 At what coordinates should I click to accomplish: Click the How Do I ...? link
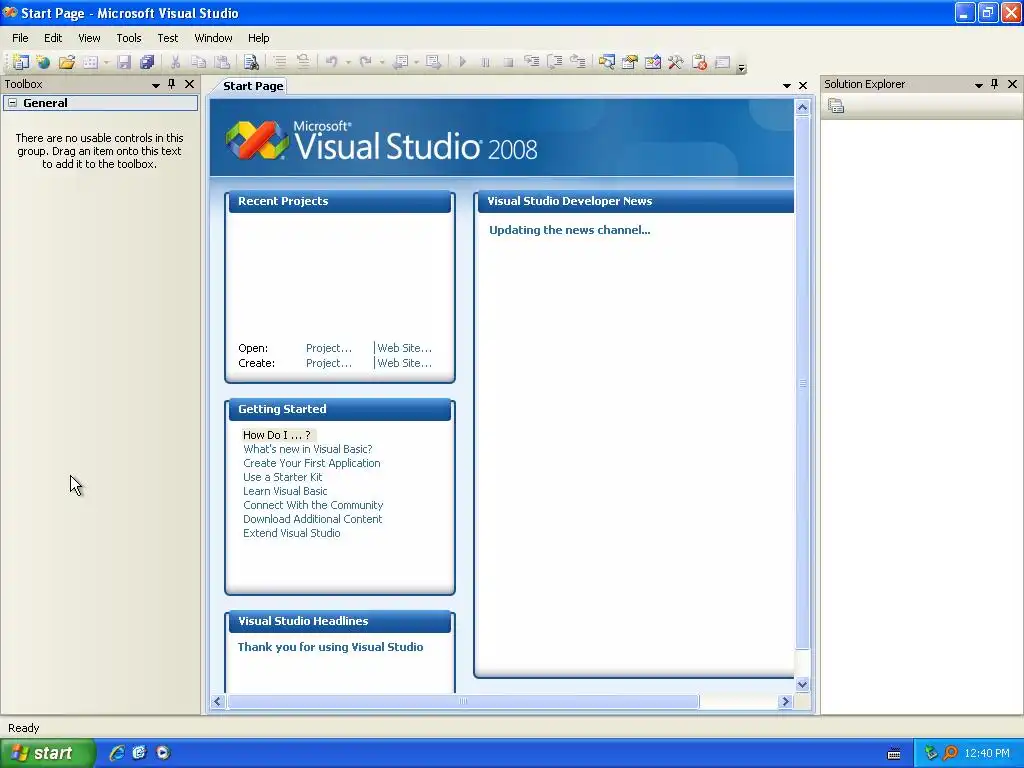pos(277,435)
